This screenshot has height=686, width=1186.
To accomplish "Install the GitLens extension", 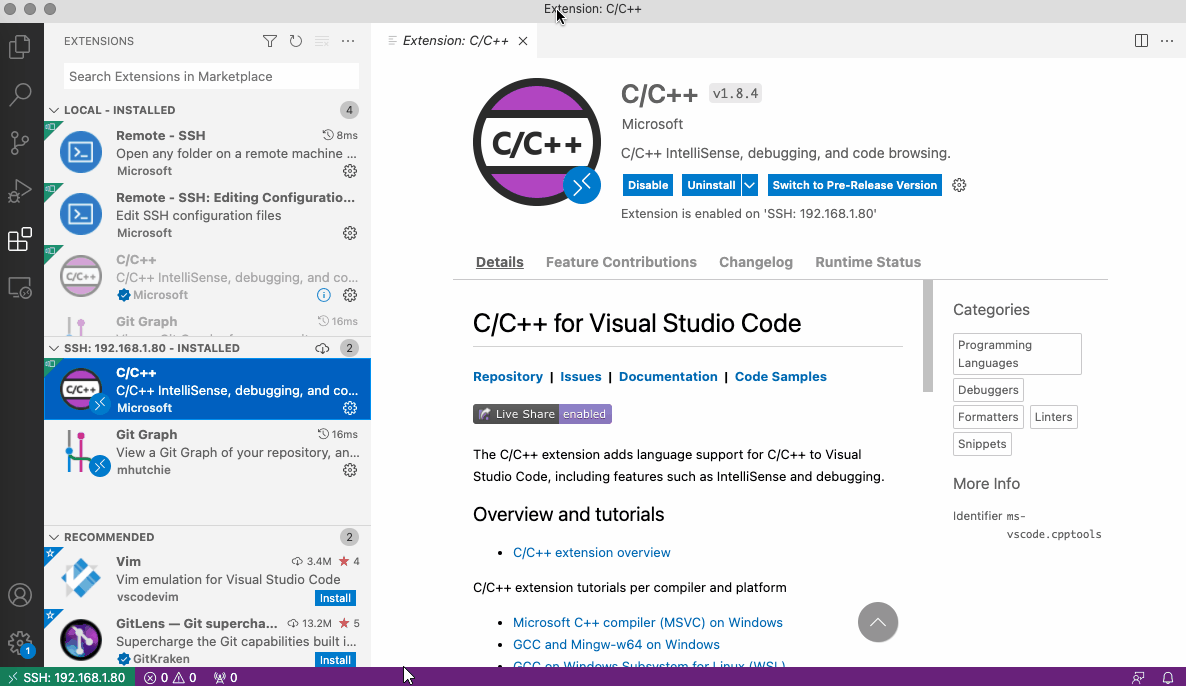I will point(335,660).
